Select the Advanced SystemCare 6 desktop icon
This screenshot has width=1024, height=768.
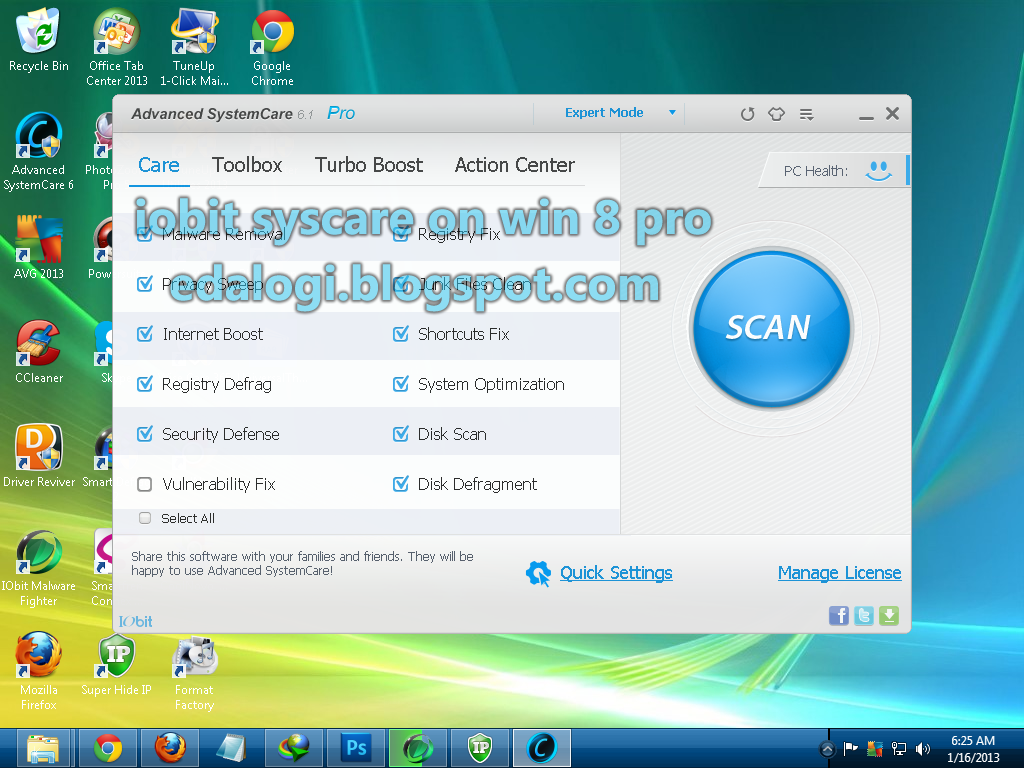click(39, 152)
